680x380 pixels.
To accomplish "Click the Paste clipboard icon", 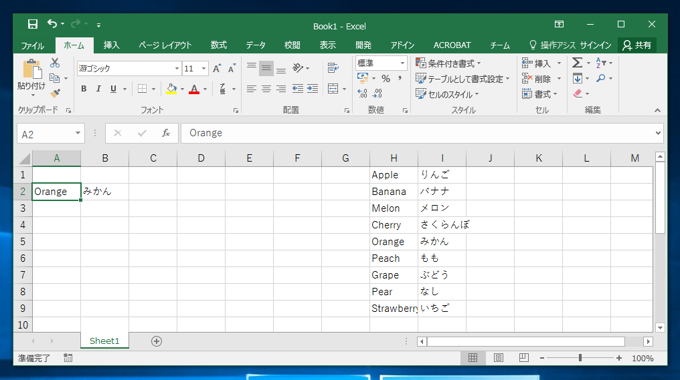I will point(32,69).
